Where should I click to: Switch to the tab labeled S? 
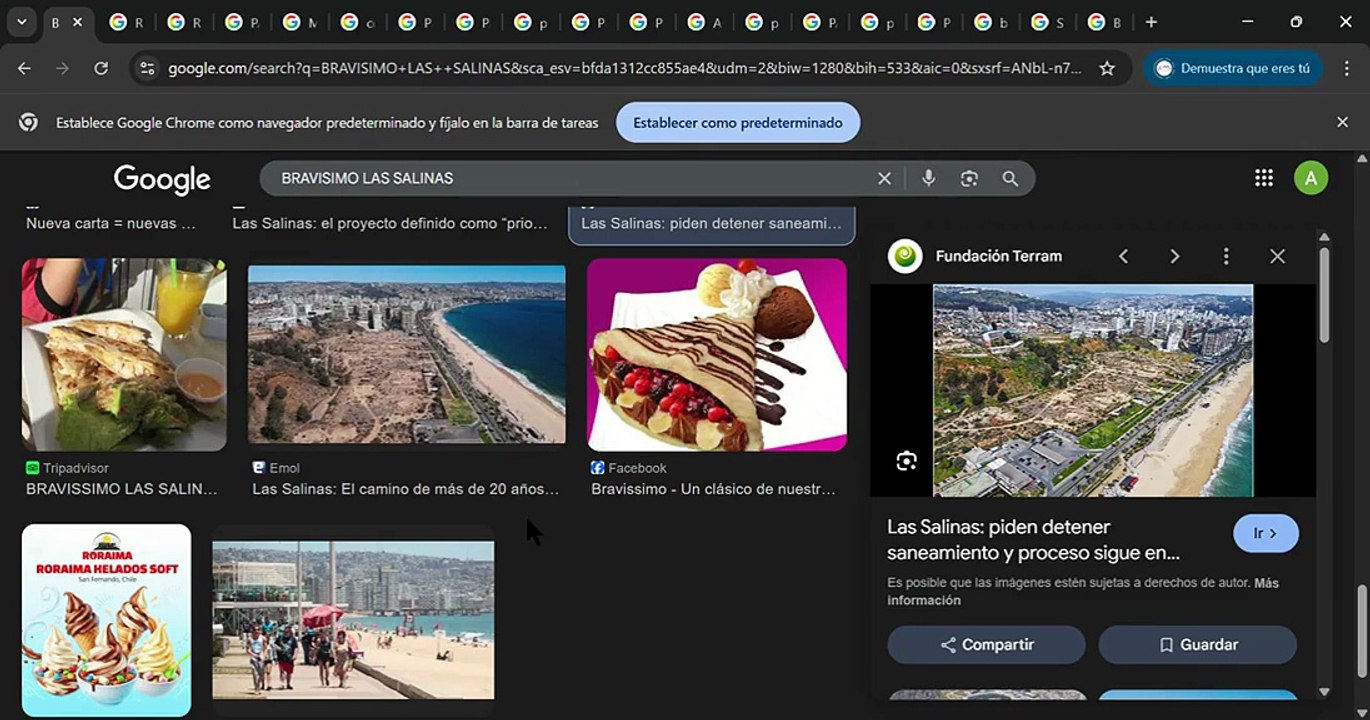coord(1050,22)
